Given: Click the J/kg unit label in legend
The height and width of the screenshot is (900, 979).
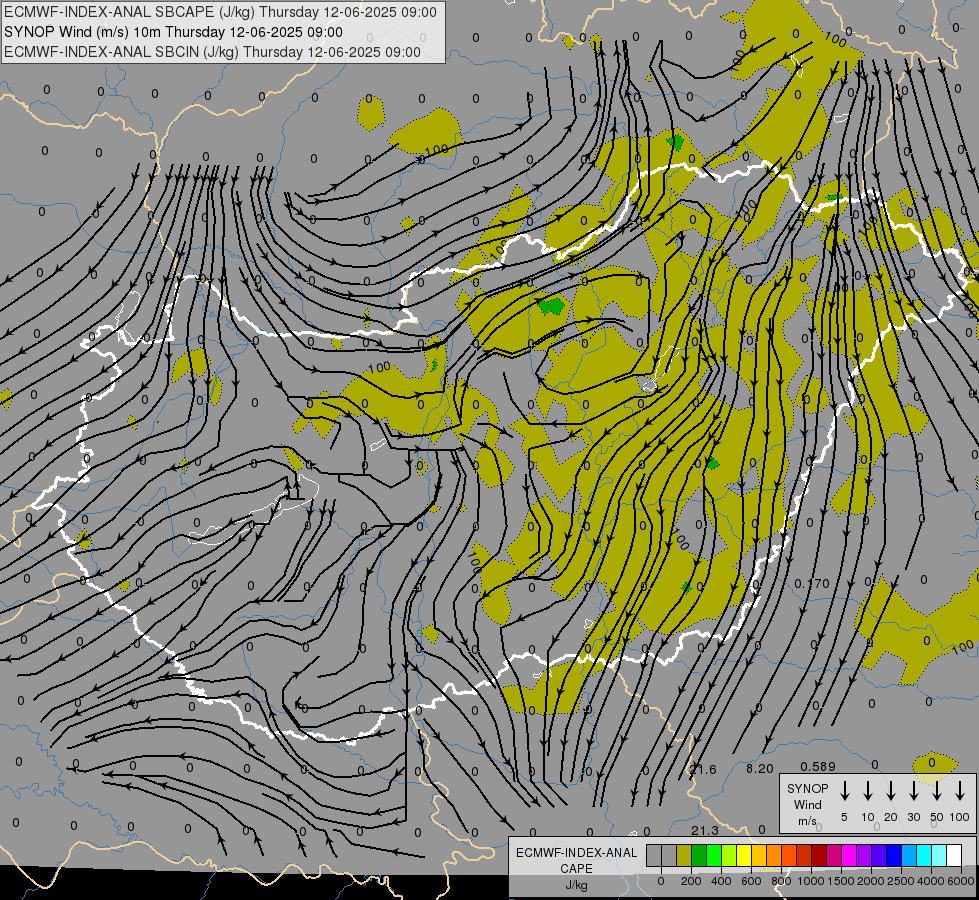Looking at the screenshot, I should (576, 885).
